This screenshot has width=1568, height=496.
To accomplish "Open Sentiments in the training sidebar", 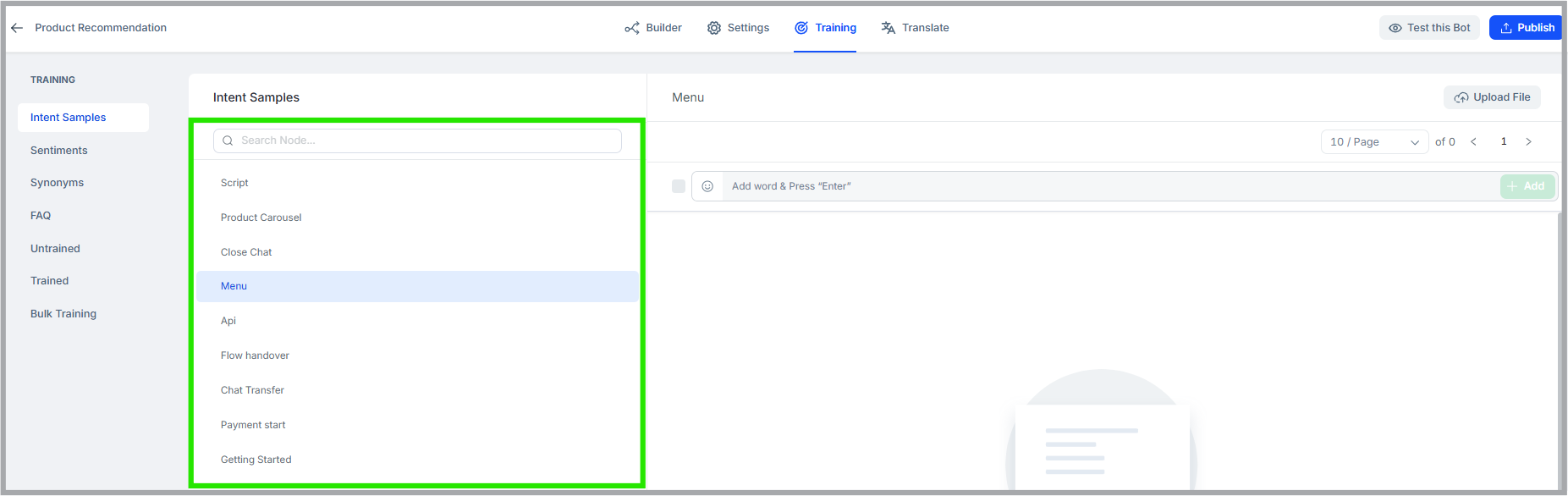I will point(58,151).
